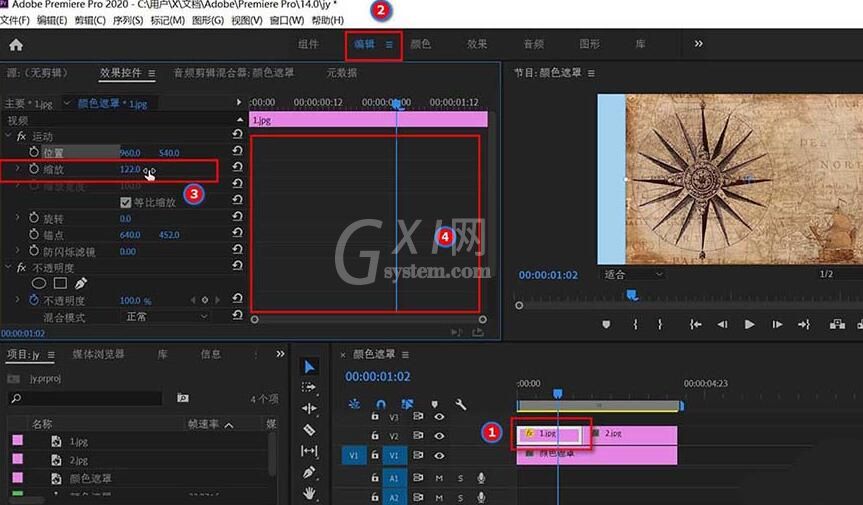Go to the Home screen icon
863x505 pixels.
[x=16, y=45]
